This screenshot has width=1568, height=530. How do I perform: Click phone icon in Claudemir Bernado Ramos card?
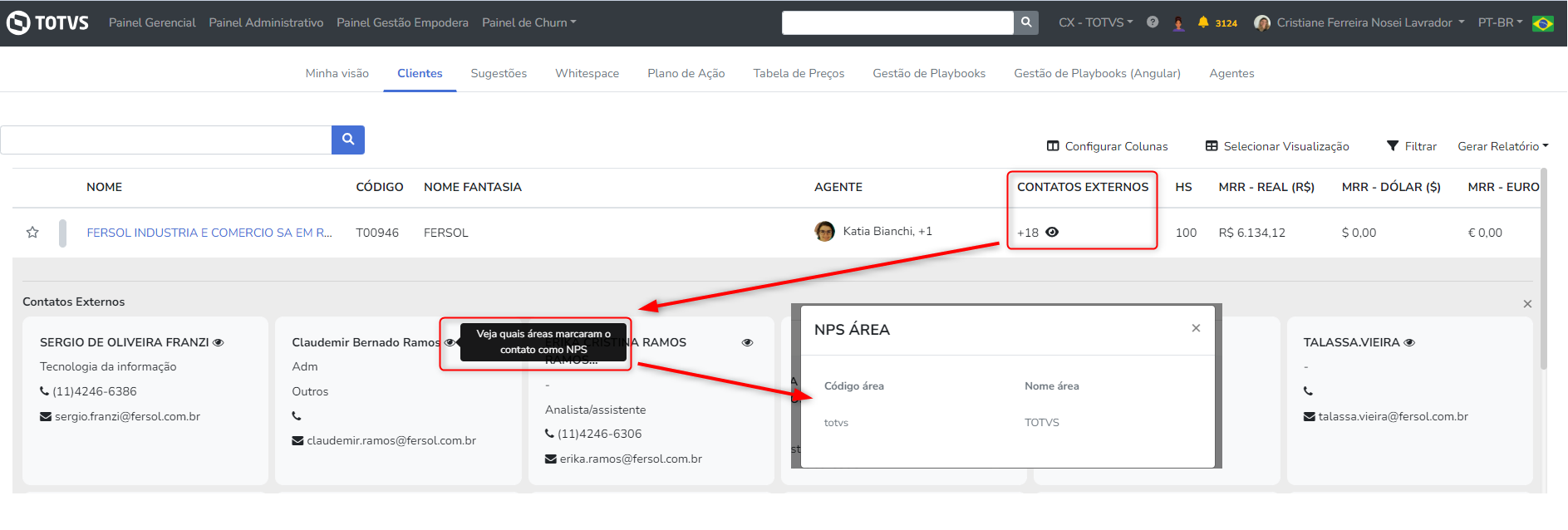click(x=297, y=416)
